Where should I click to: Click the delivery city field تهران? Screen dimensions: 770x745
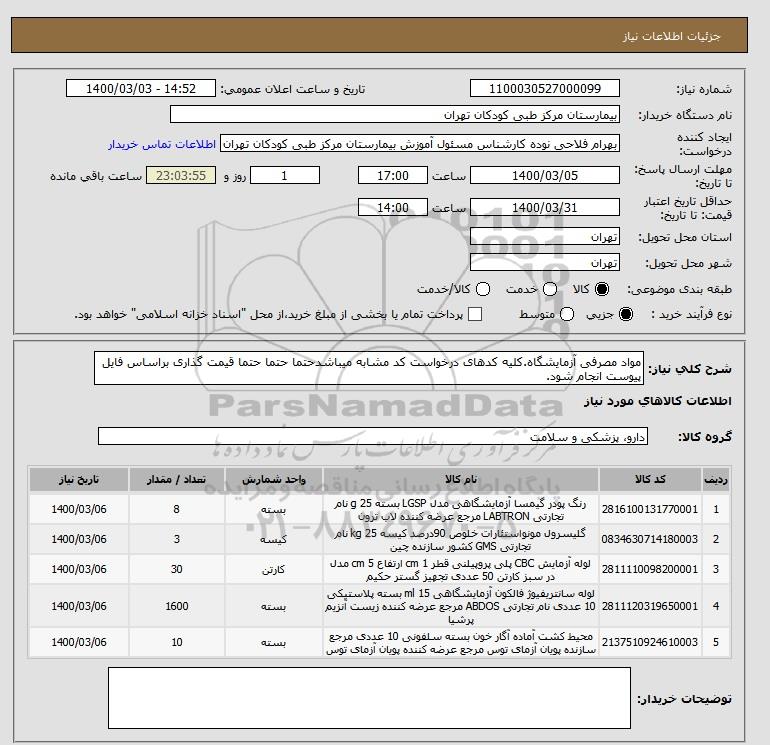click(545, 262)
